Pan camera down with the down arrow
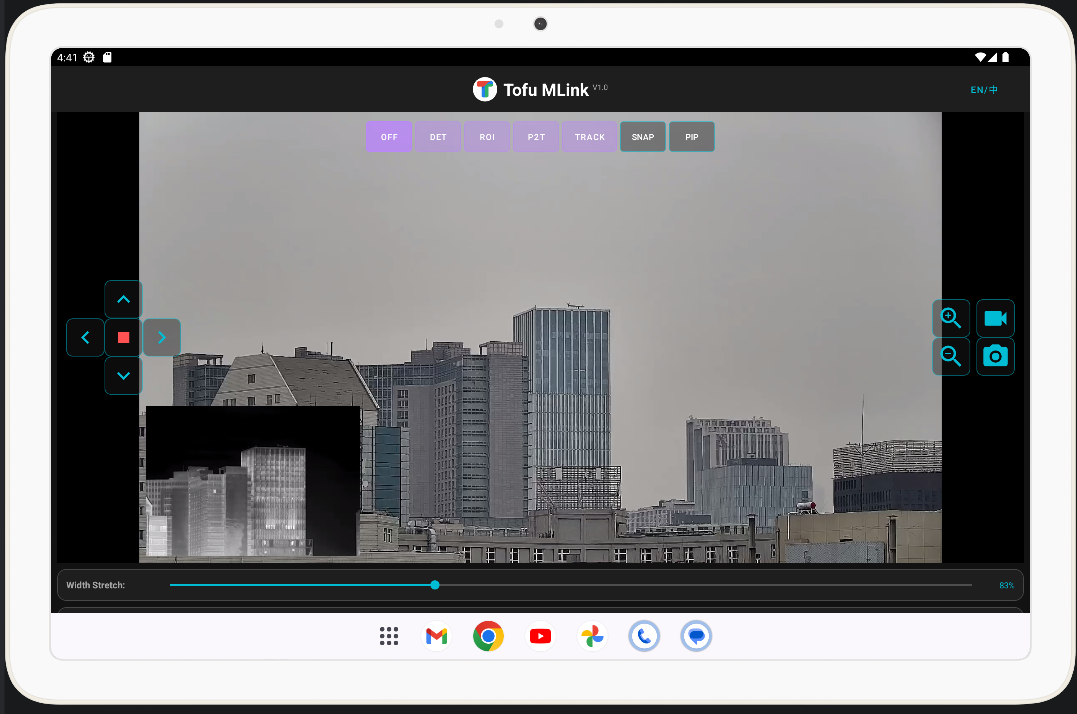The image size is (1077, 714). [x=123, y=376]
